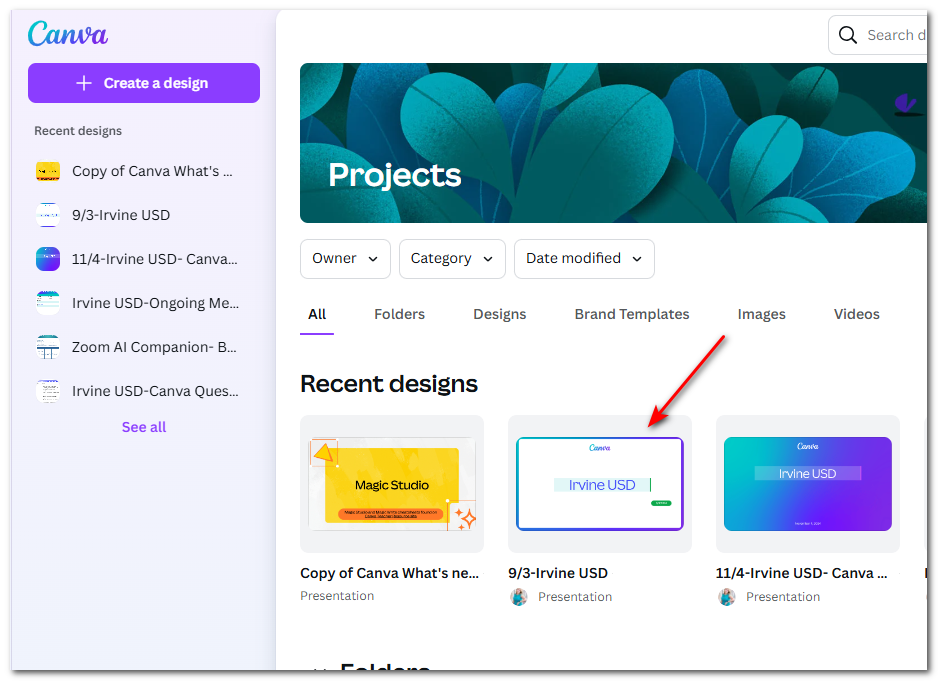Click 11/4-Irvine USD- Canva ... card title
938x681 pixels.
(802, 573)
